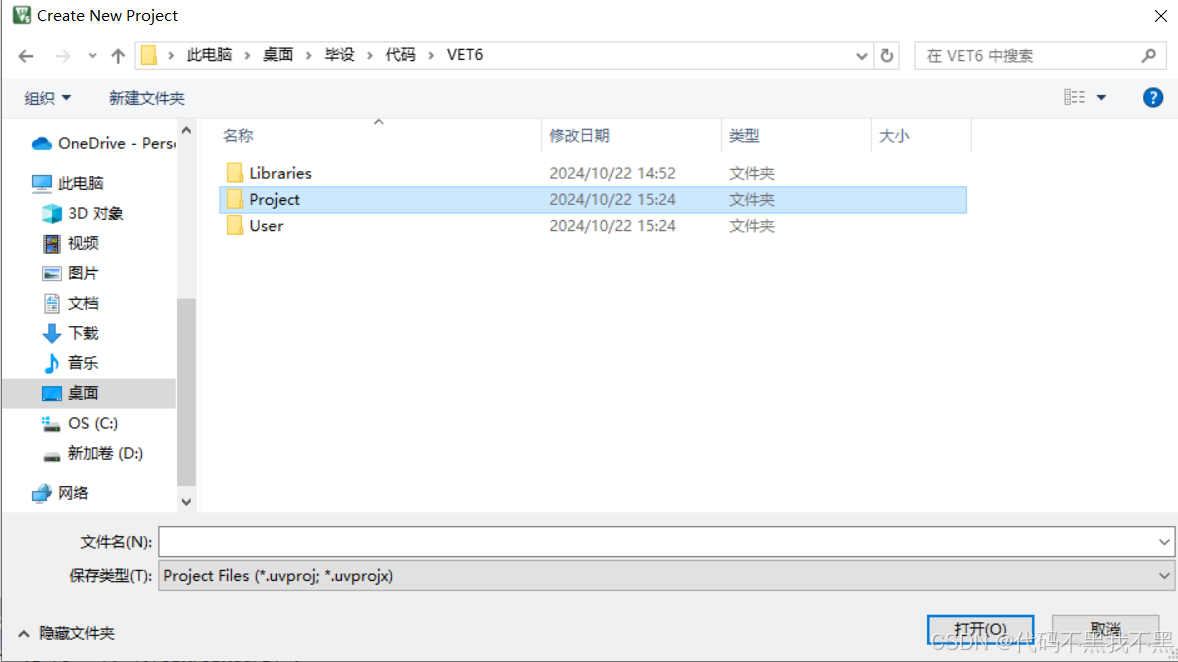Screen dimensions: 1178x662
Task: Go up one folder level
Action: tap(118, 56)
